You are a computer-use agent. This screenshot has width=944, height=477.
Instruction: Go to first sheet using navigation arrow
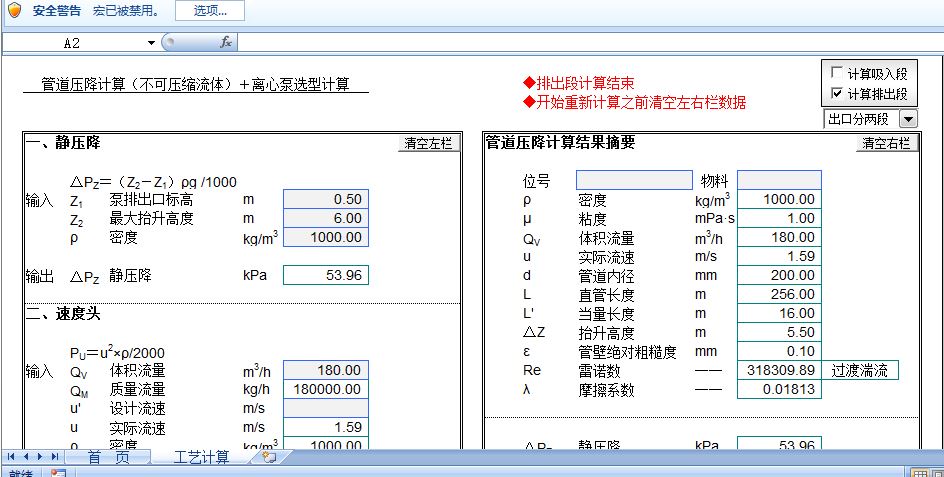pos(11,457)
